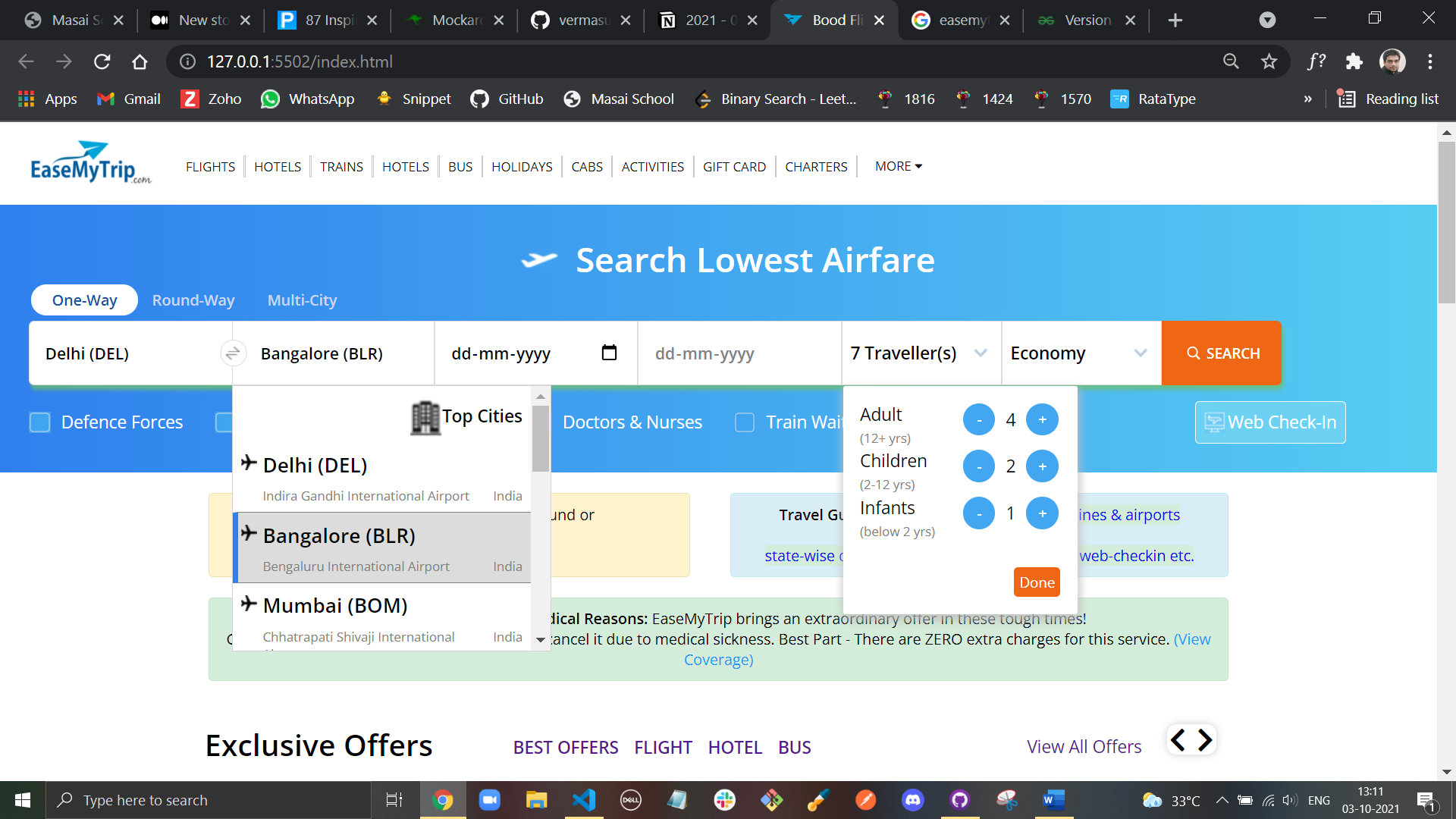Screen dimensions: 1456x819
Task: Open the Chrome profile avatar
Action: click(x=1392, y=61)
